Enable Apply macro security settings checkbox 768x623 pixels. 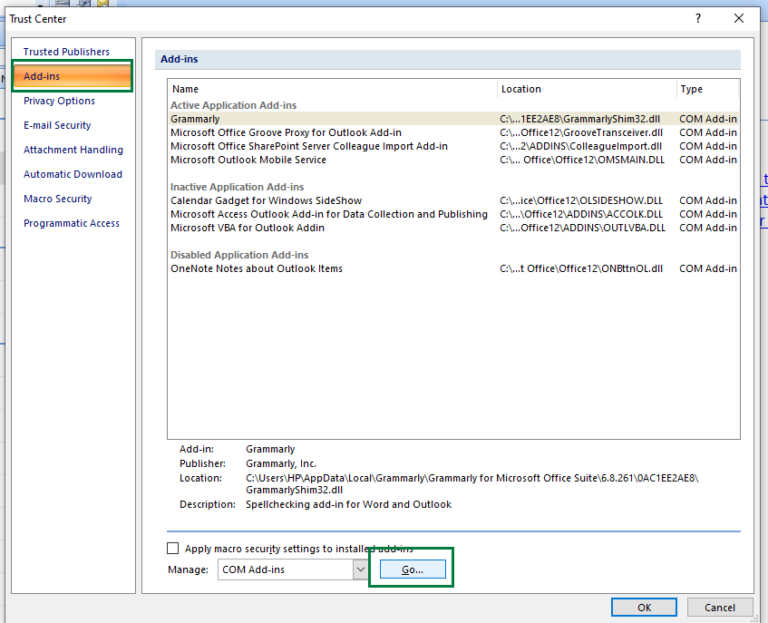(173, 548)
